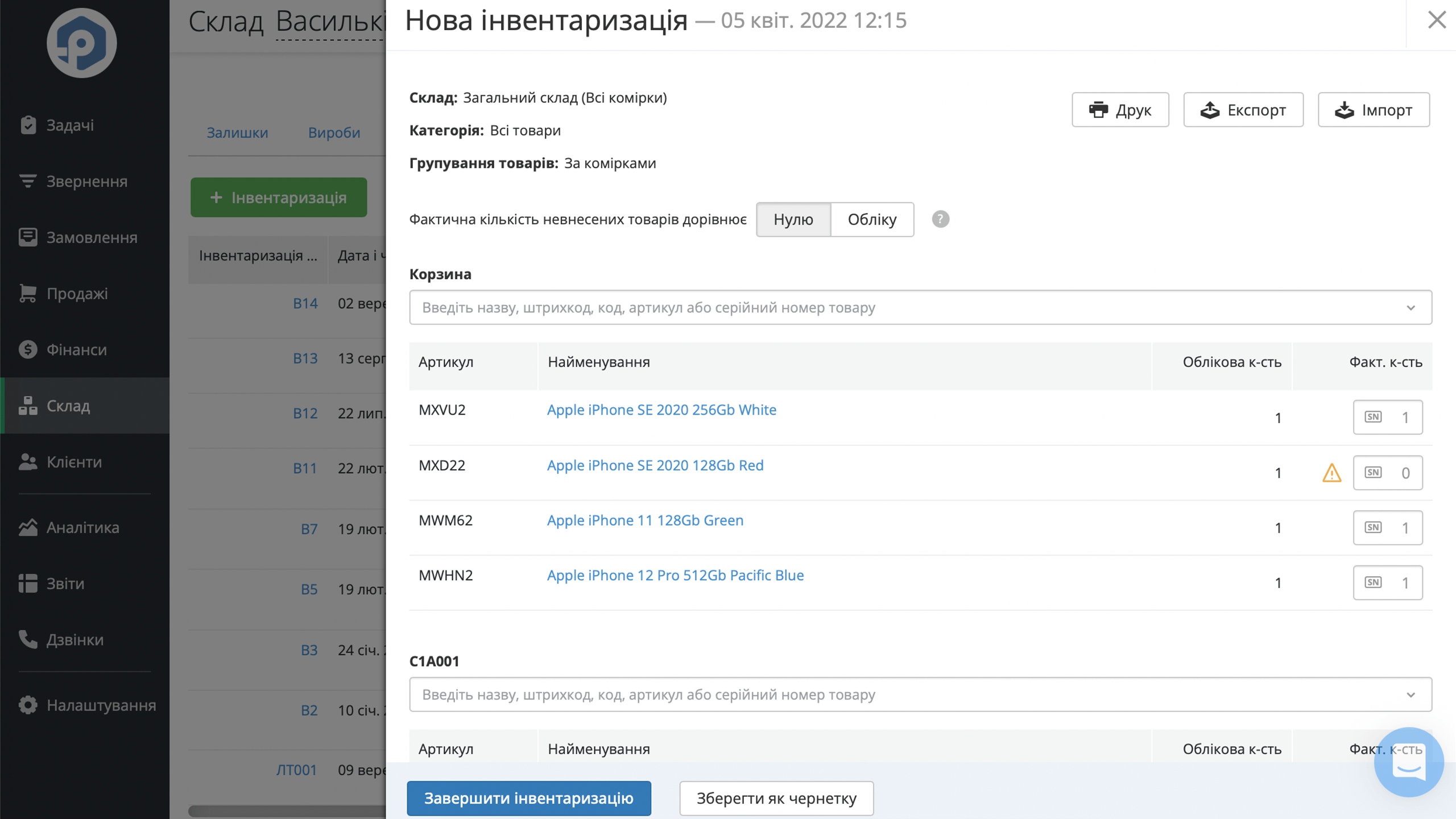1456x819 pixels.
Task: Expand the Корзина product search dropdown arrow
Action: pos(1410,308)
